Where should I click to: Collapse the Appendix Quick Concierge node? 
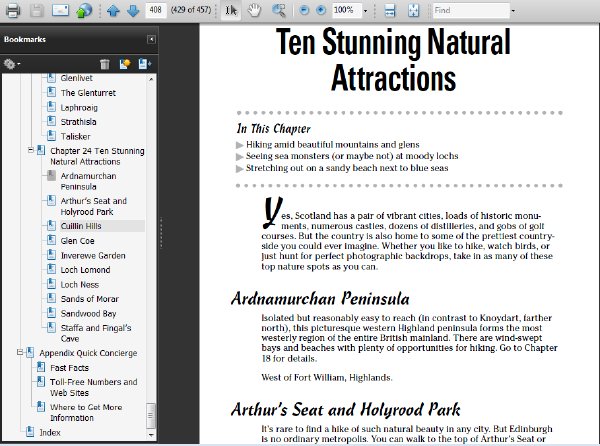click(20, 352)
